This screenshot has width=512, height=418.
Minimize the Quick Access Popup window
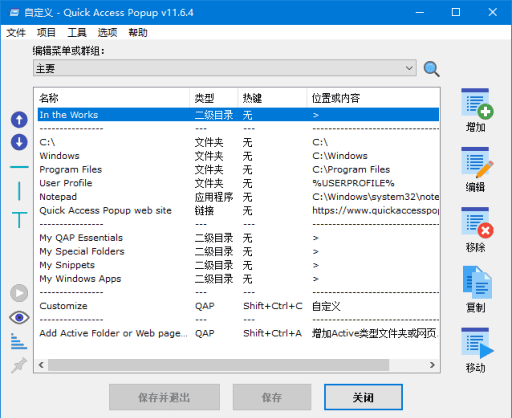point(420,12)
